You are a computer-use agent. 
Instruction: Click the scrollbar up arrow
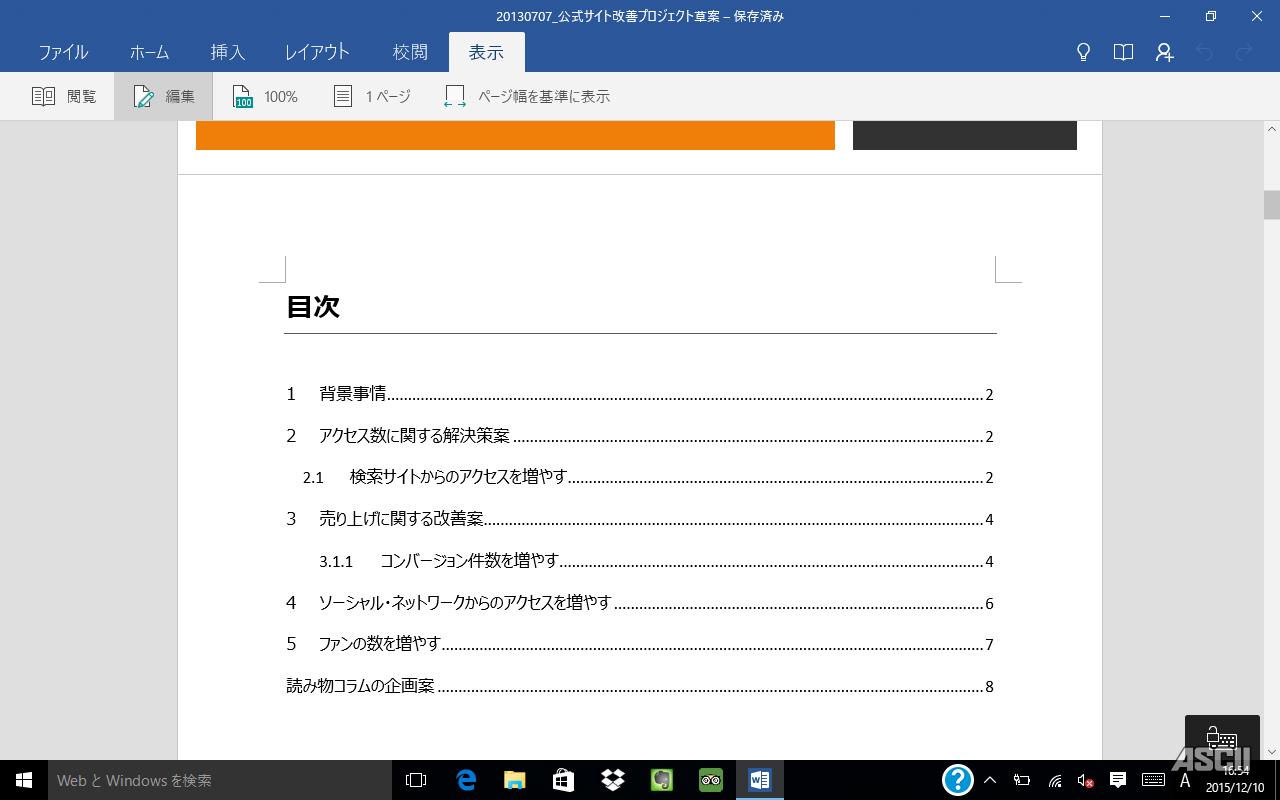pos(1272,129)
